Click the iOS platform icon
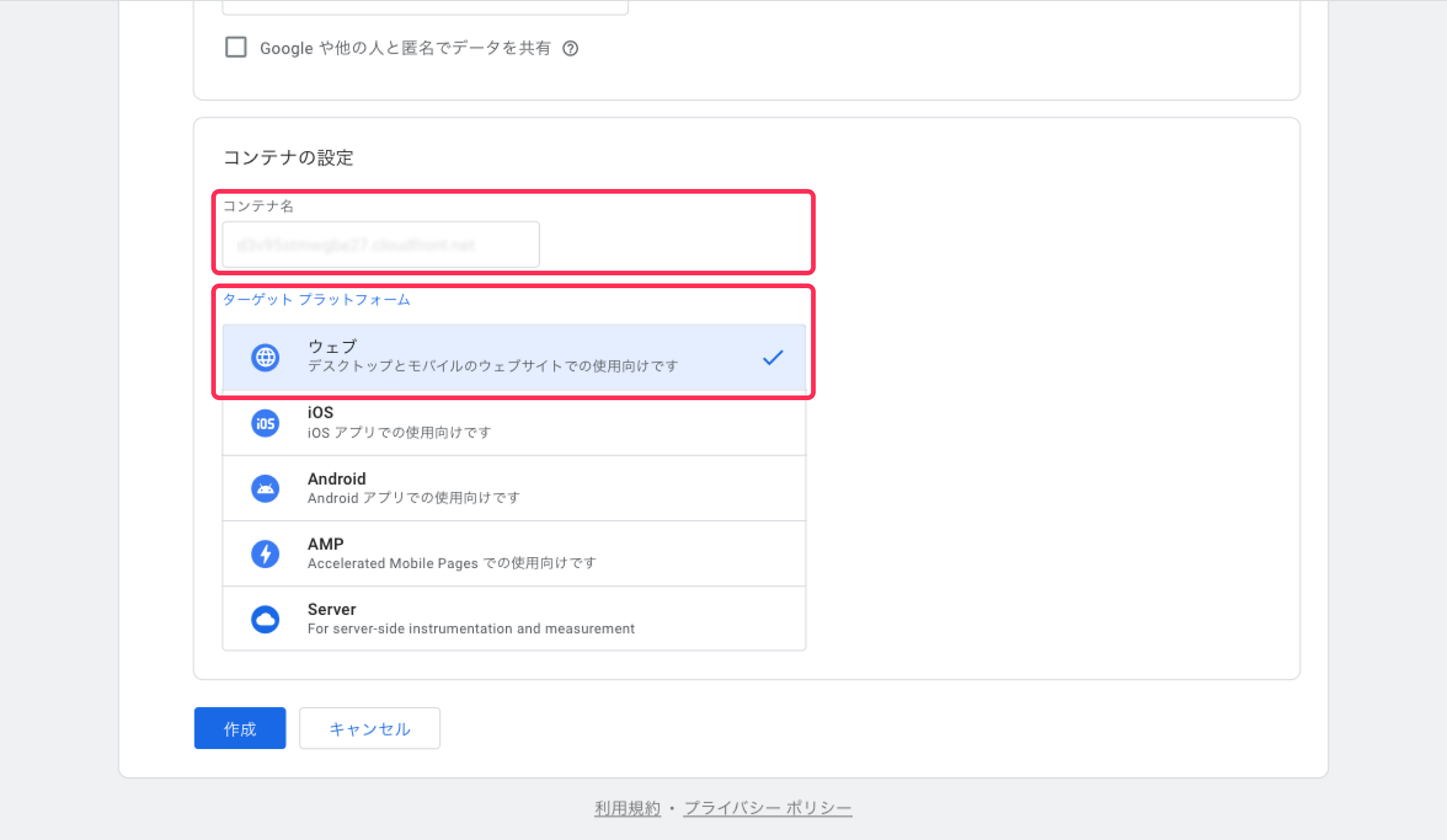The width and height of the screenshot is (1447, 840). [265, 423]
